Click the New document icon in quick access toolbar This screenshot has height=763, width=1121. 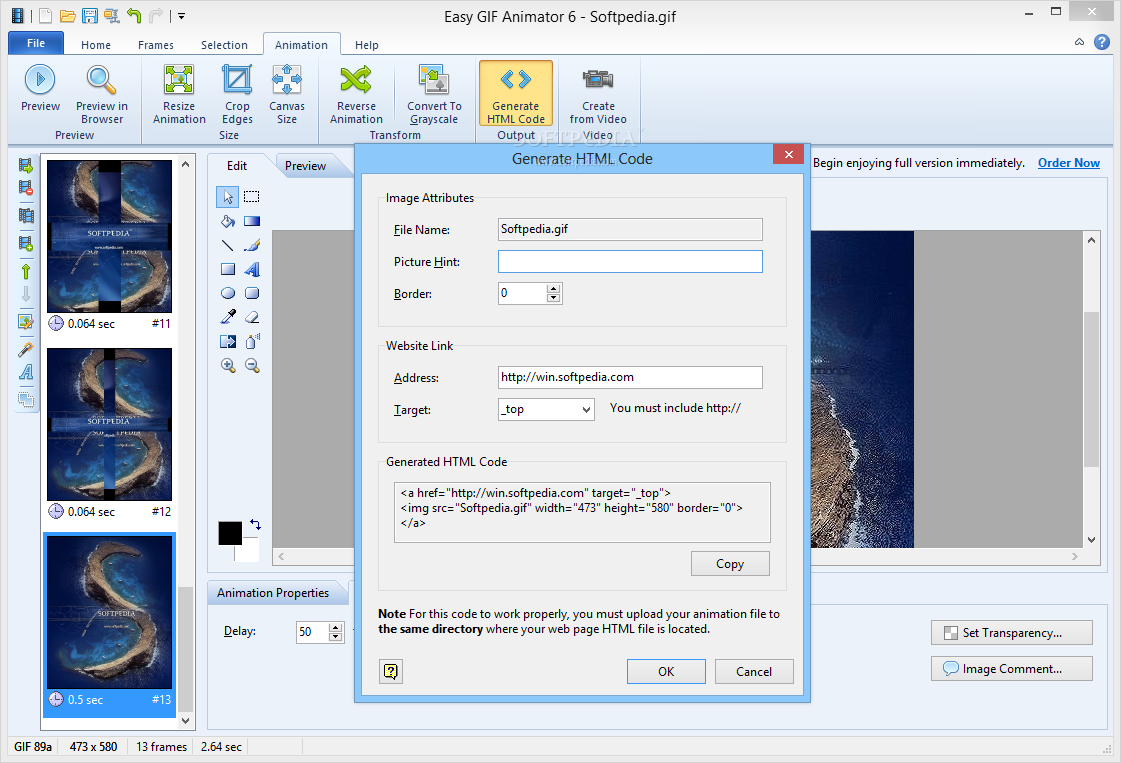(x=45, y=16)
